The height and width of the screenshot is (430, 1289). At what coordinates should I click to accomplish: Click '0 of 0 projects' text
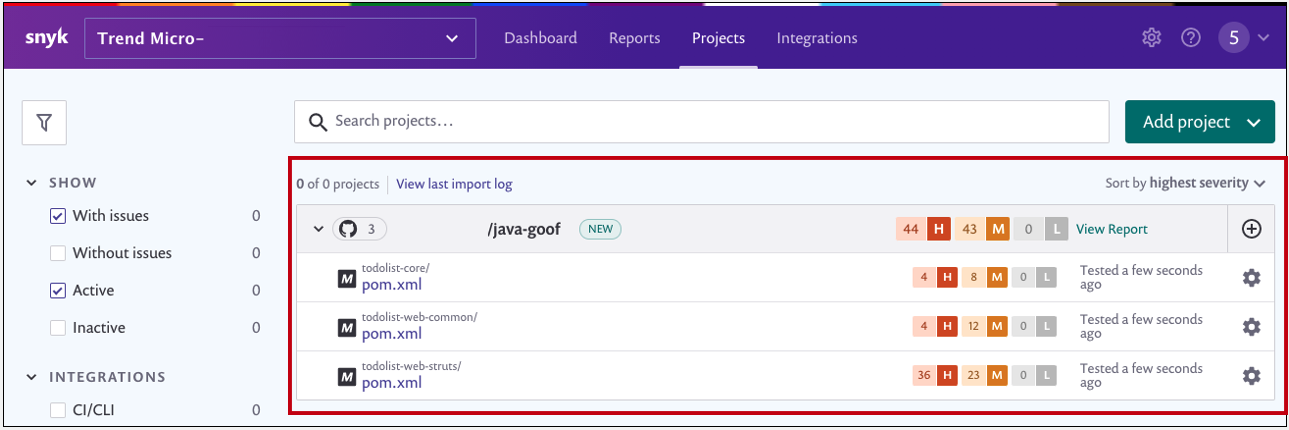338,184
